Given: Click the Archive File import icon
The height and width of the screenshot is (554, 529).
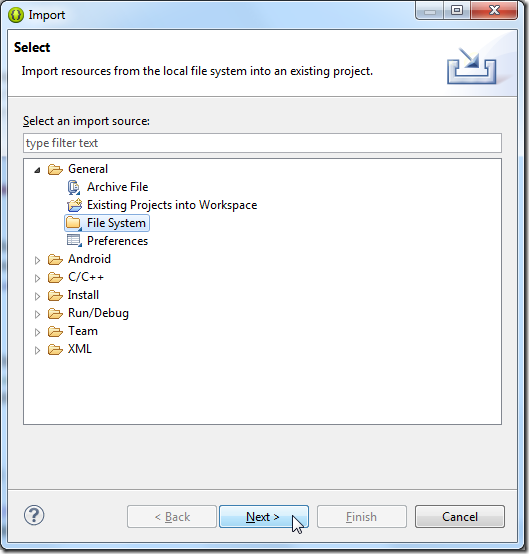Looking at the screenshot, I should tap(74, 187).
